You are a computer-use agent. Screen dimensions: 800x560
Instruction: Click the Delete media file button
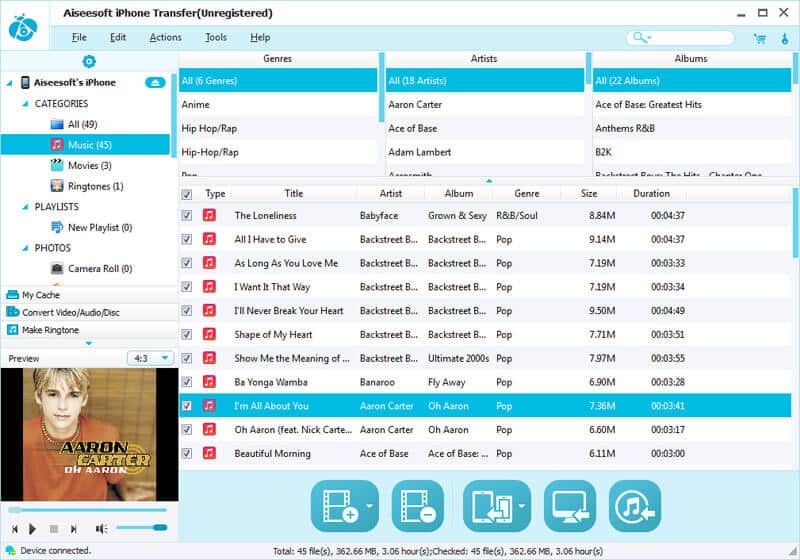pos(416,507)
